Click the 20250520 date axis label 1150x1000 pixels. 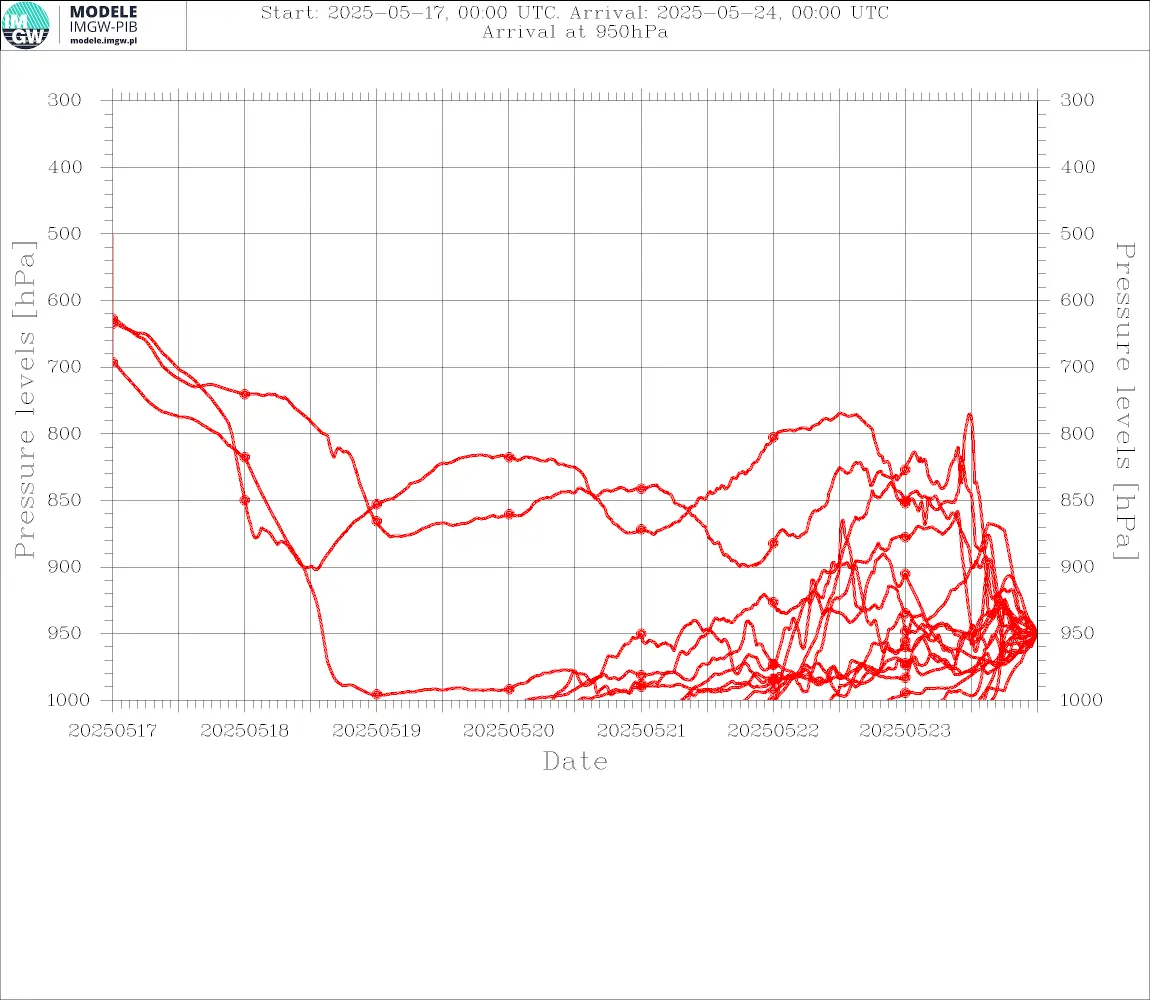(508, 731)
